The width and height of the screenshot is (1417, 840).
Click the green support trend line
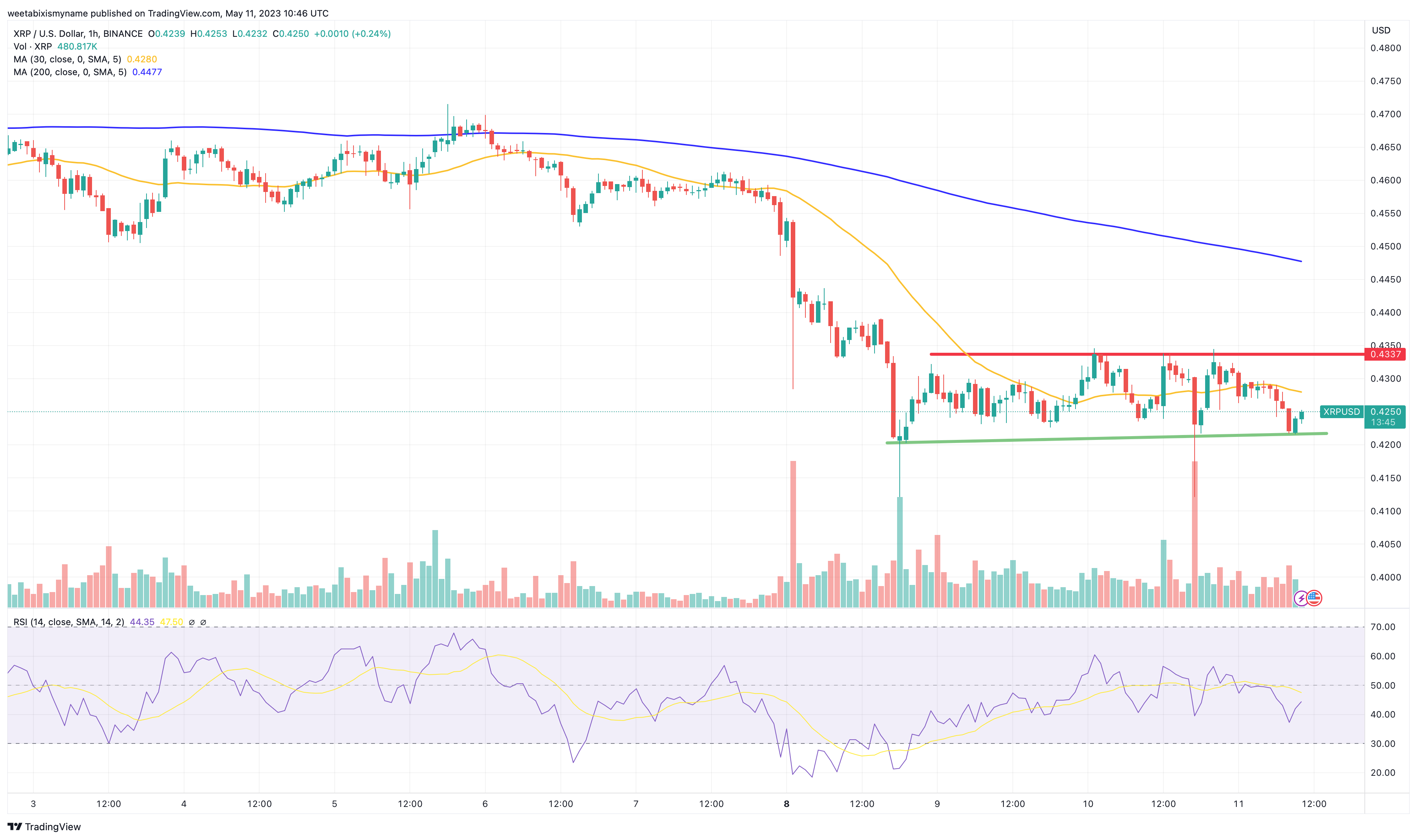point(1106,438)
